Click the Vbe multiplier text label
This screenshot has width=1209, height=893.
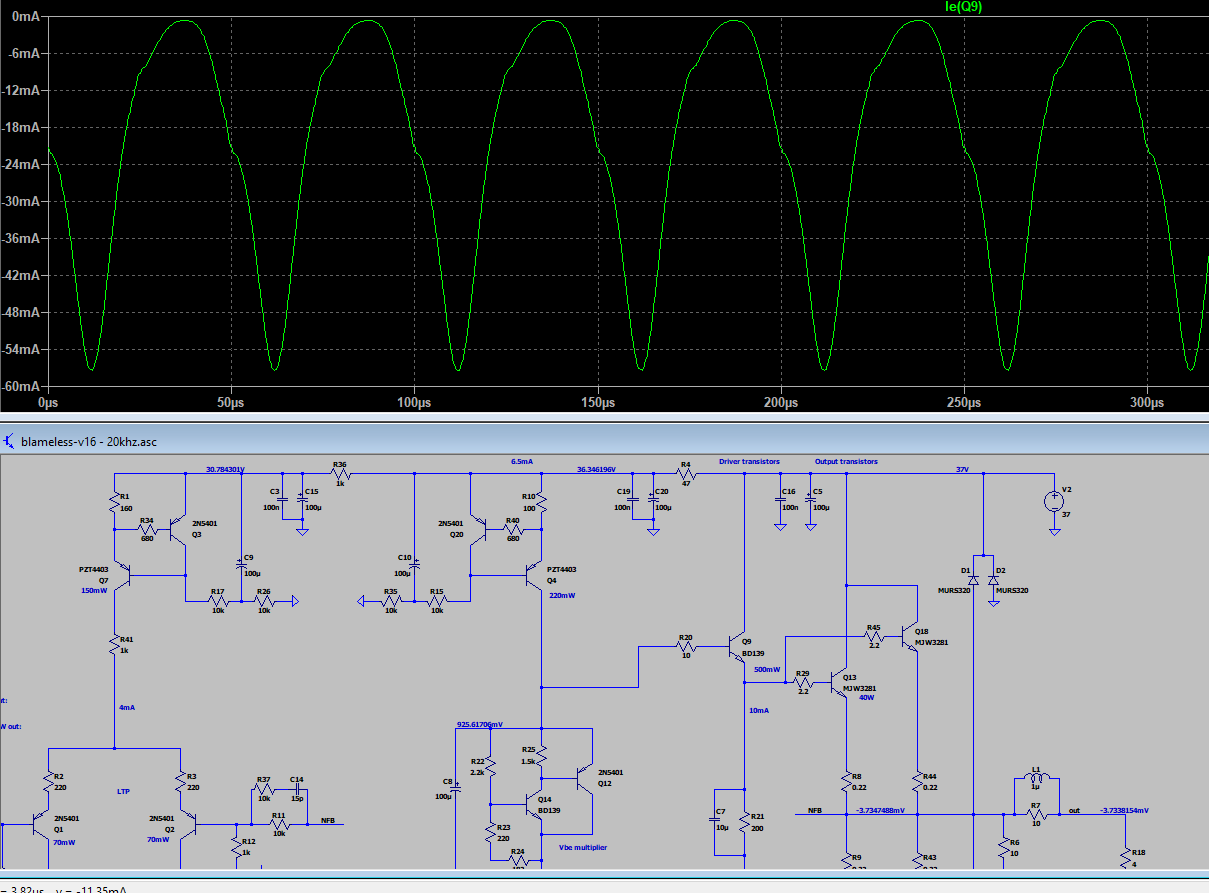pos(583,847)
